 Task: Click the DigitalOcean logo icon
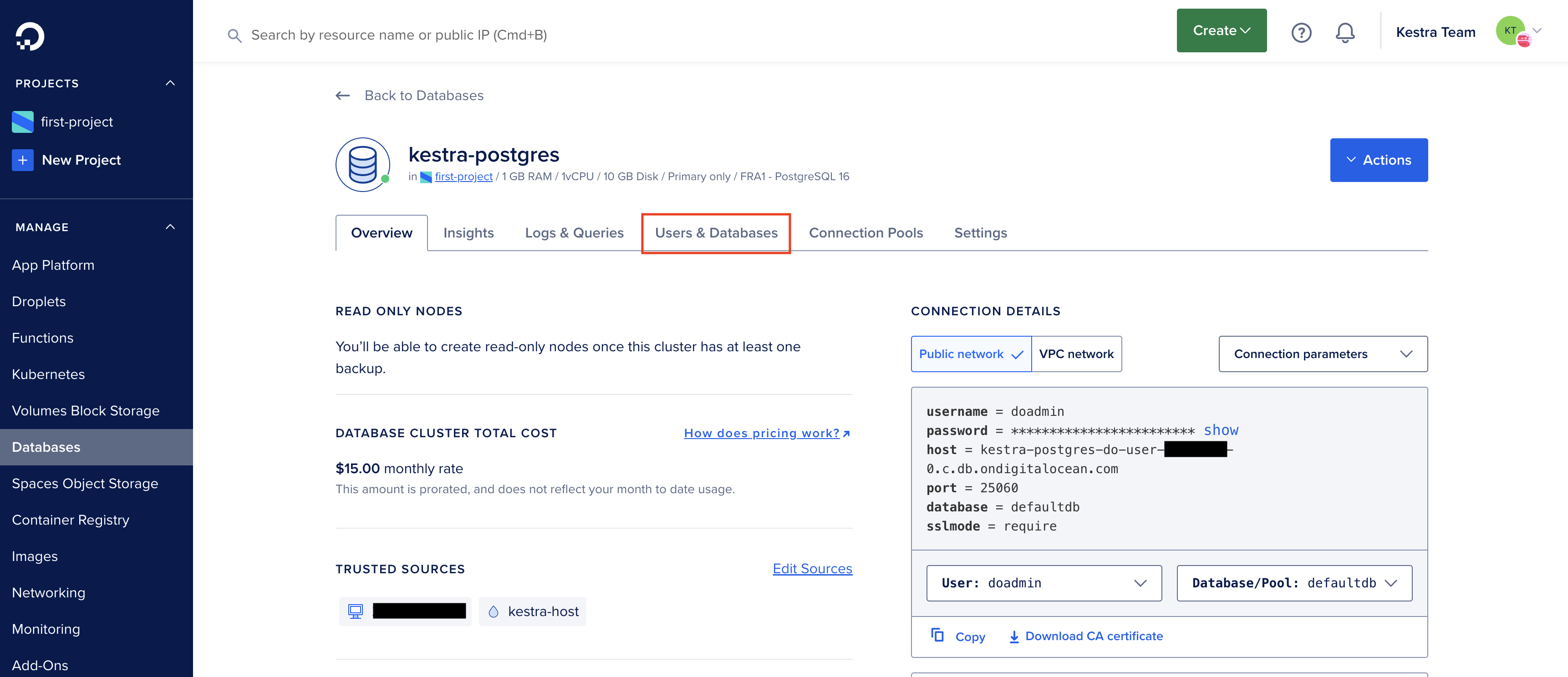tap(29, 36)
